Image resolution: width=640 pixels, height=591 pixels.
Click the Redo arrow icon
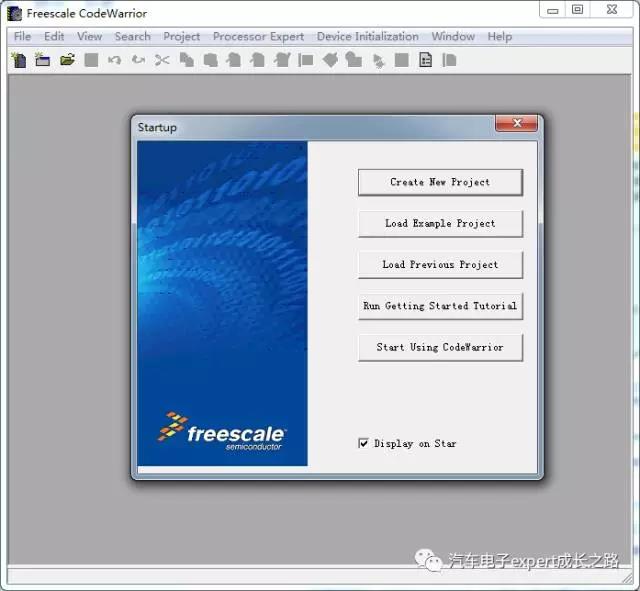[138, 60]
